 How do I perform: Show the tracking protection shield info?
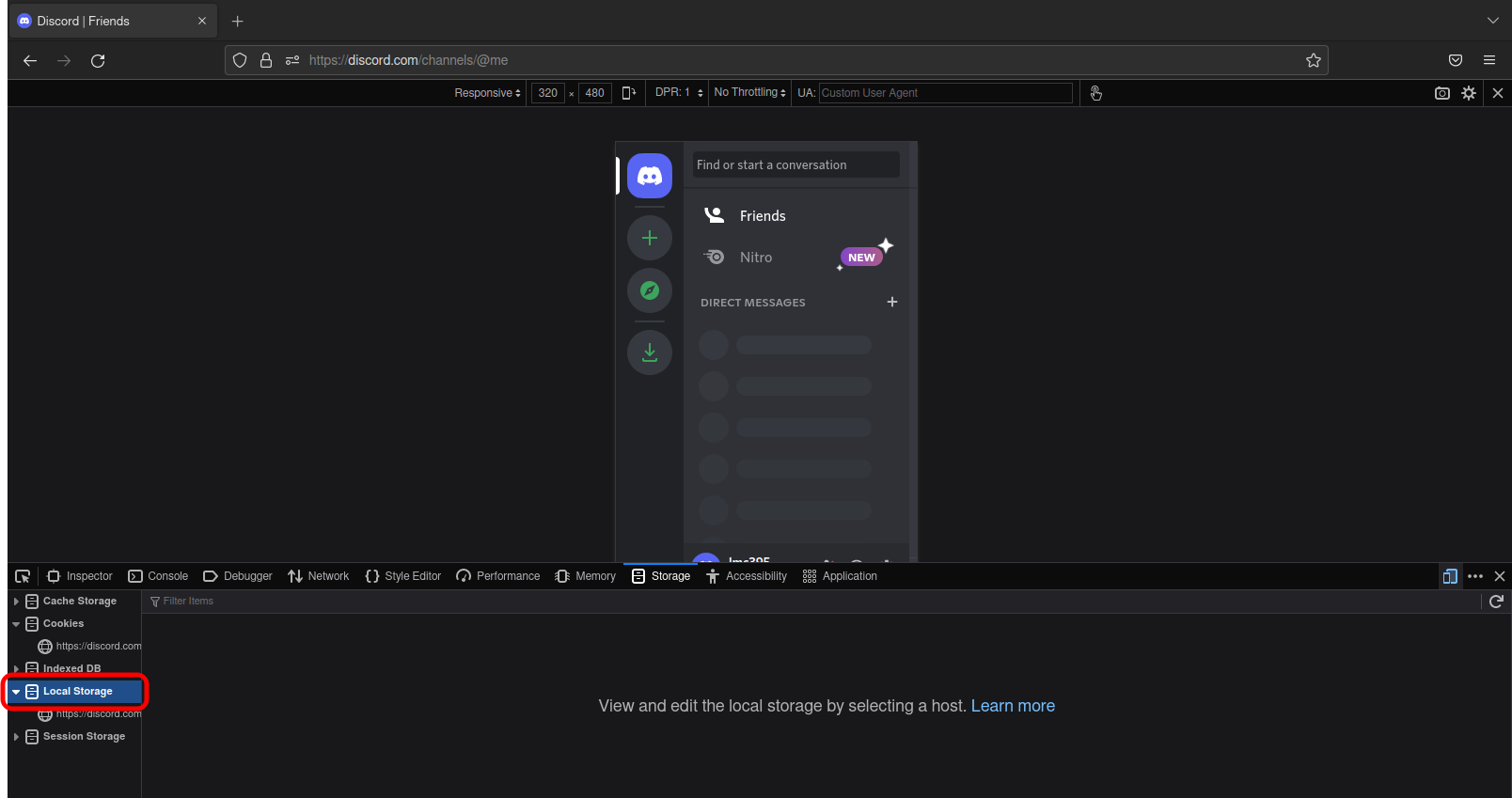pyautogui.click(x=240, y=60)
